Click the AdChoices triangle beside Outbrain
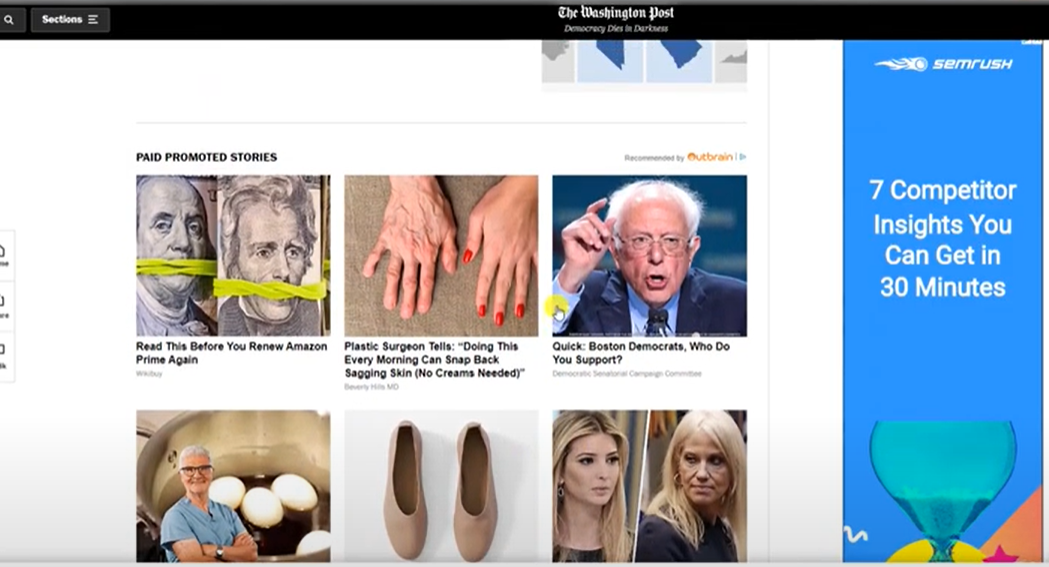 (743, 157)
